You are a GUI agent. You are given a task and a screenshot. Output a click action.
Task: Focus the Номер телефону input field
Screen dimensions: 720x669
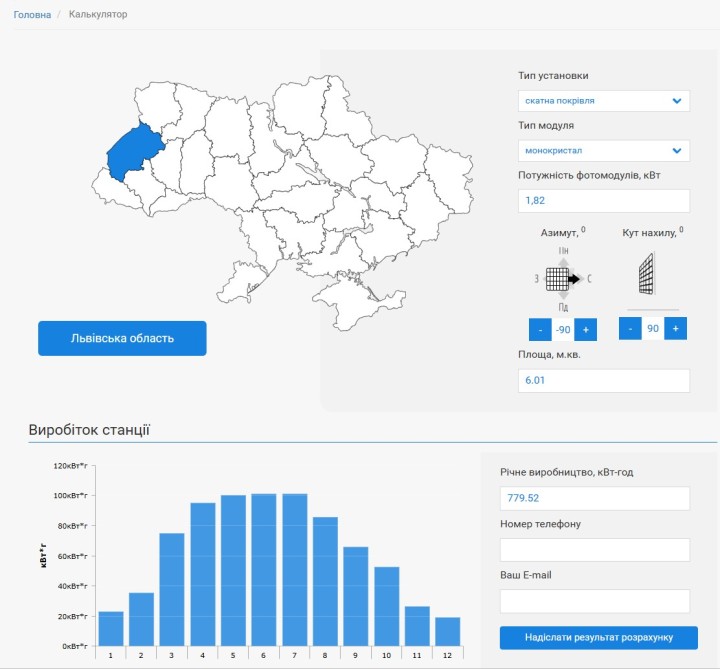[595, 550]
